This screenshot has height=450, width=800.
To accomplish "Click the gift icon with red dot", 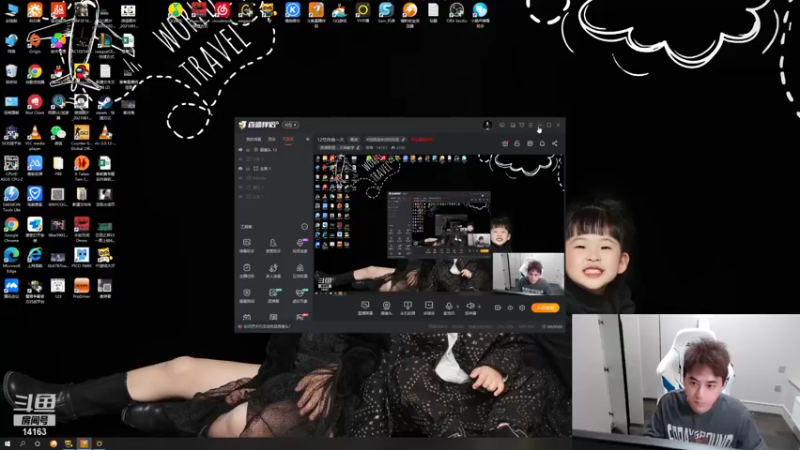I will tap(505, 143).
